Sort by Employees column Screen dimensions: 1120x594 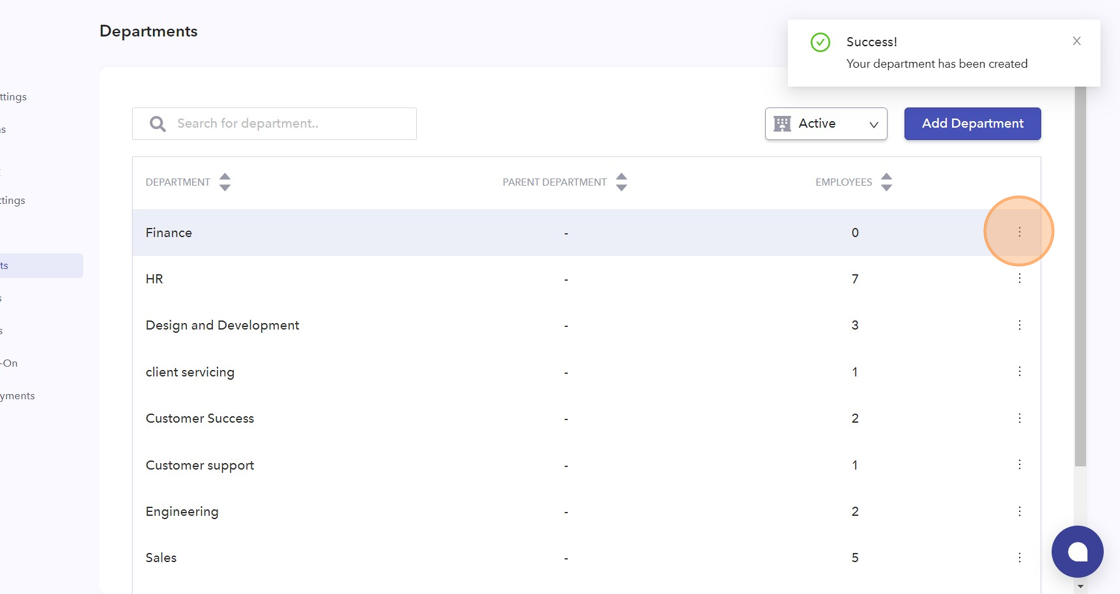(x=886, y=182)
